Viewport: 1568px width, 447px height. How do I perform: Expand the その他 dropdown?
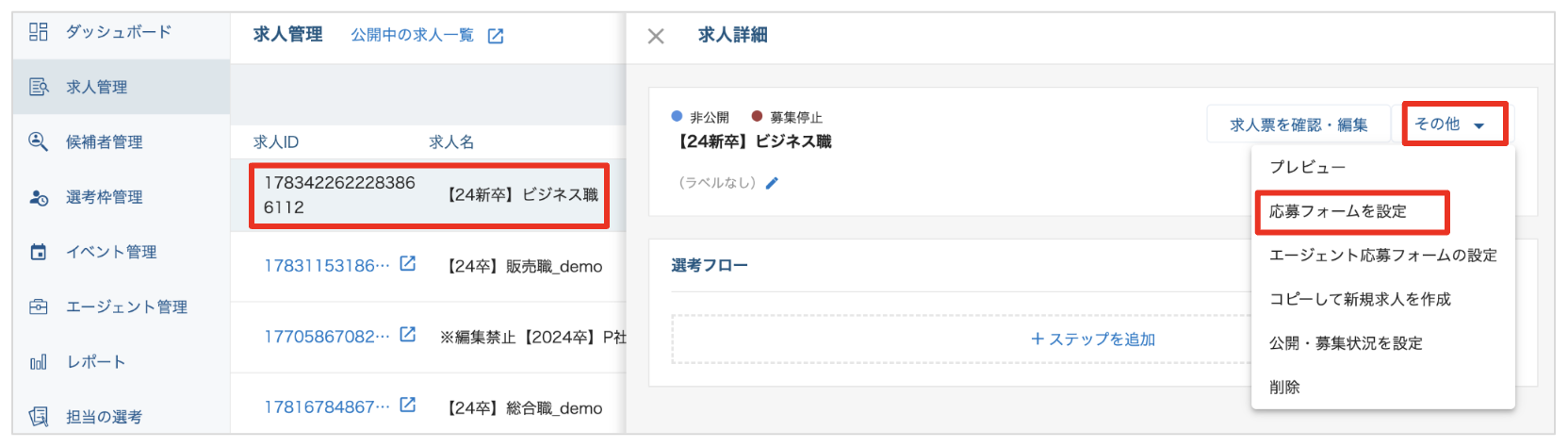click(1454, 124)
